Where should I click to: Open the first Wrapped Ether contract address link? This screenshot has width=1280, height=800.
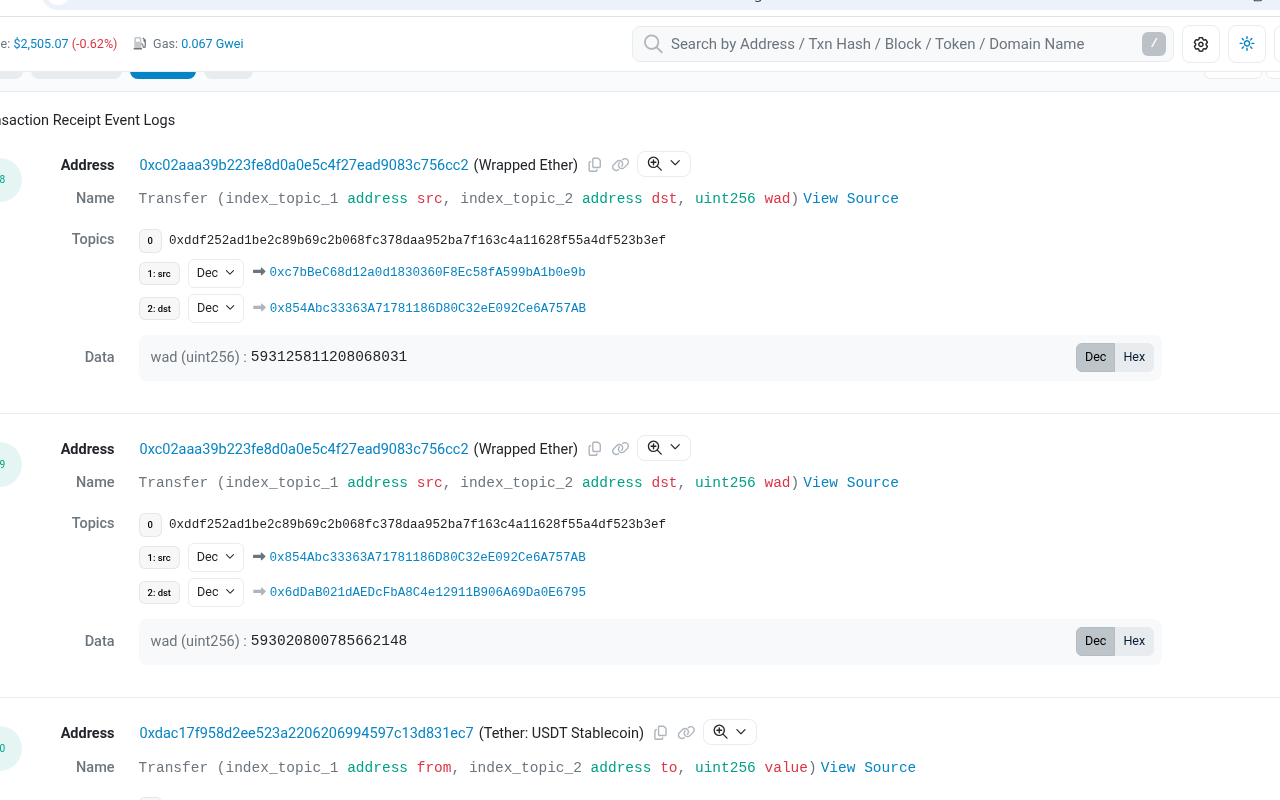(x=304, y=165)
